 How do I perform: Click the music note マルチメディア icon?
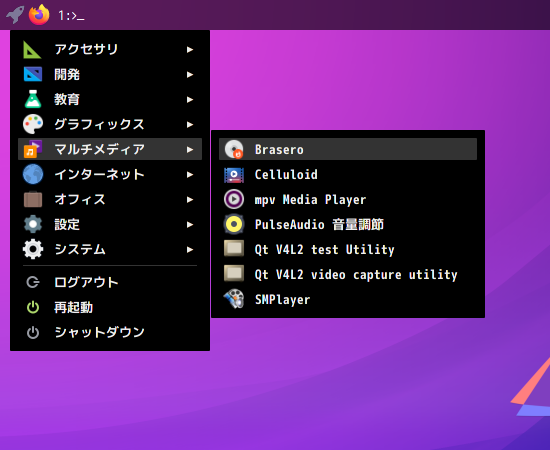[33, 149]
